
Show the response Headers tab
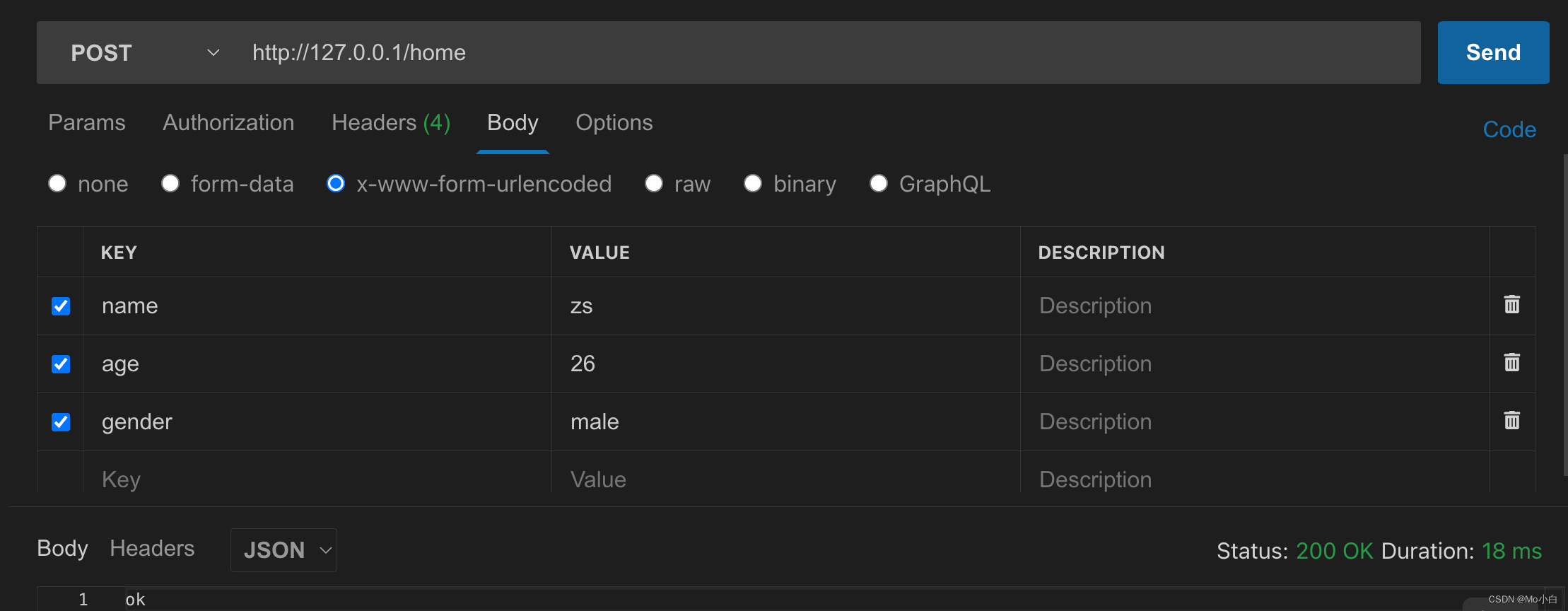(152, 549)
